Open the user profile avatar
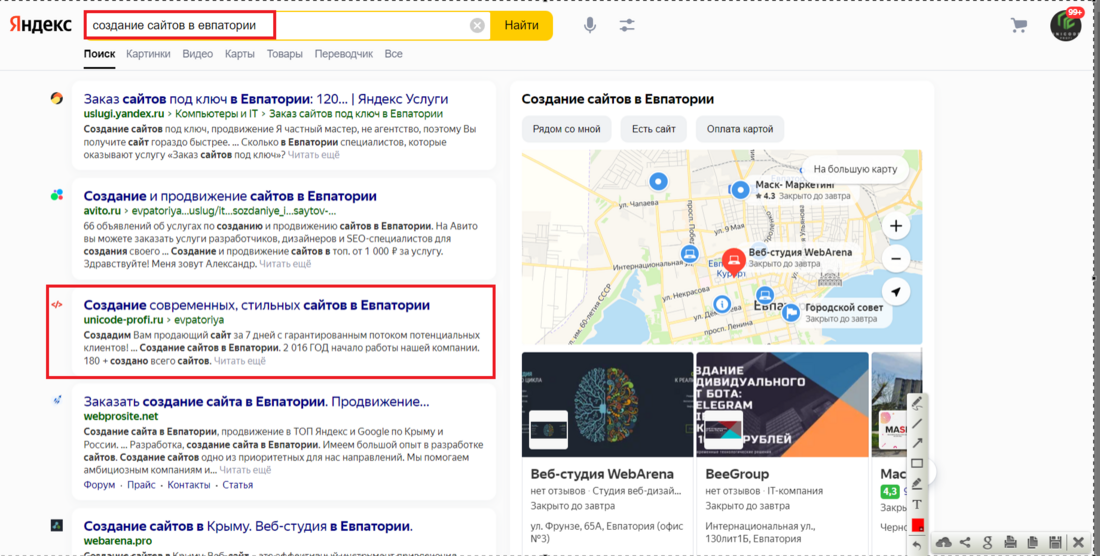 pos(1066,25)
